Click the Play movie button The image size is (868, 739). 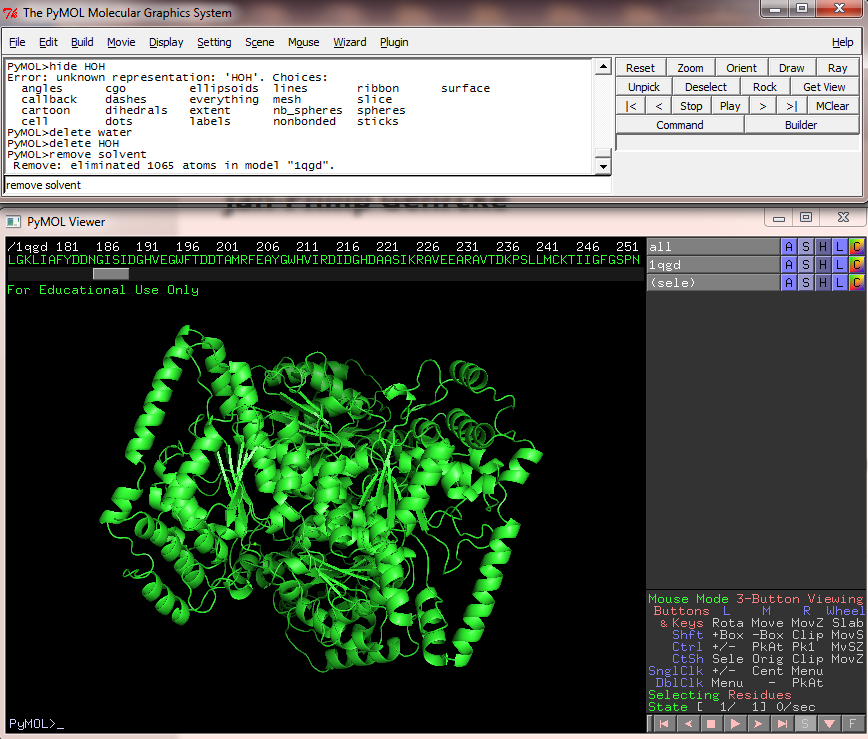point(730,106)
